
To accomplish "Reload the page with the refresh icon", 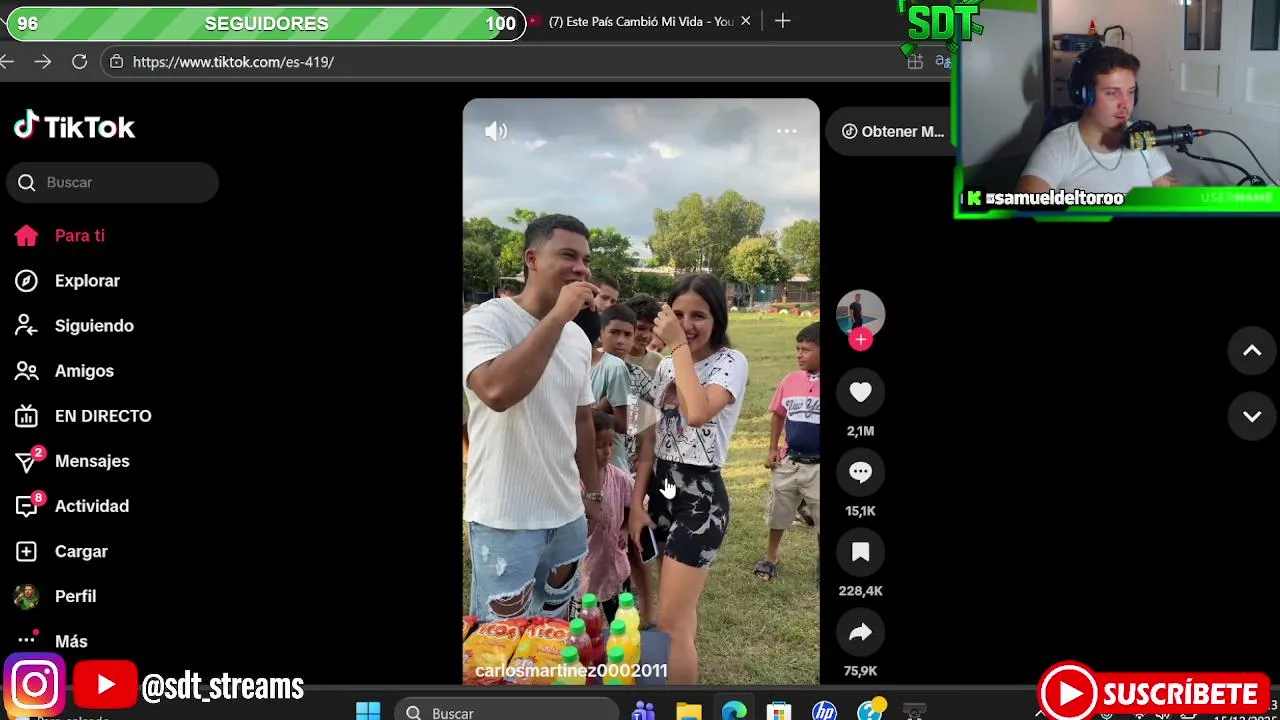I will click(x=79, y=62).
